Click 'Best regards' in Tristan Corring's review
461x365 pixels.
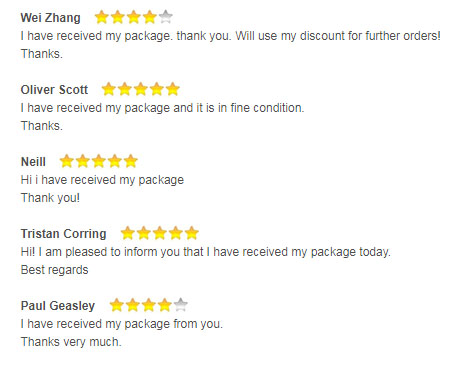coord(54,270)
